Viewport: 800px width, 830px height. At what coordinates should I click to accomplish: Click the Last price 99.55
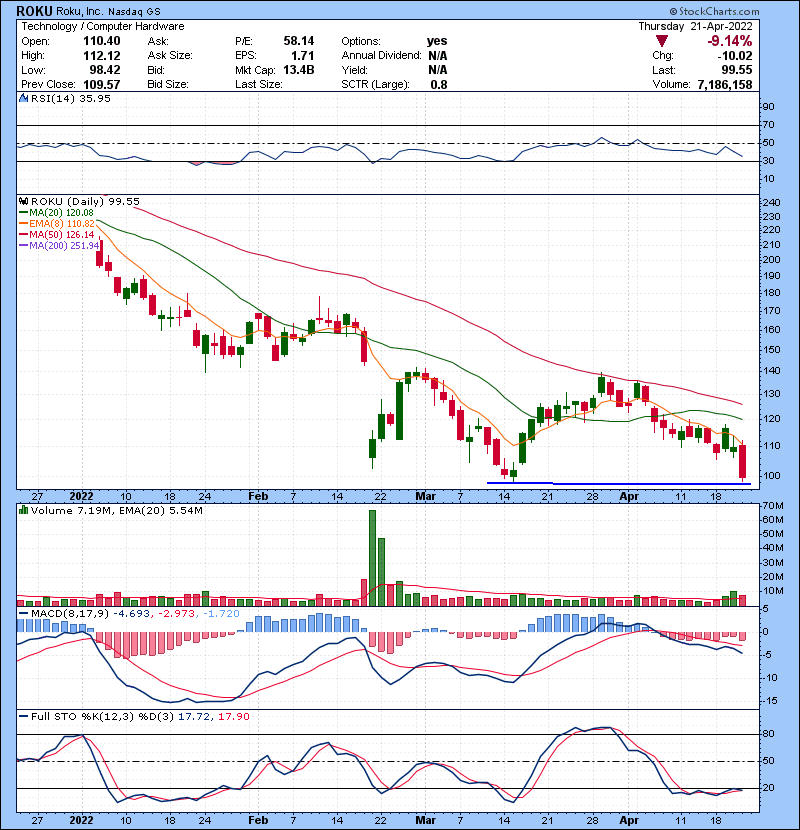click(x=737, y=70)
